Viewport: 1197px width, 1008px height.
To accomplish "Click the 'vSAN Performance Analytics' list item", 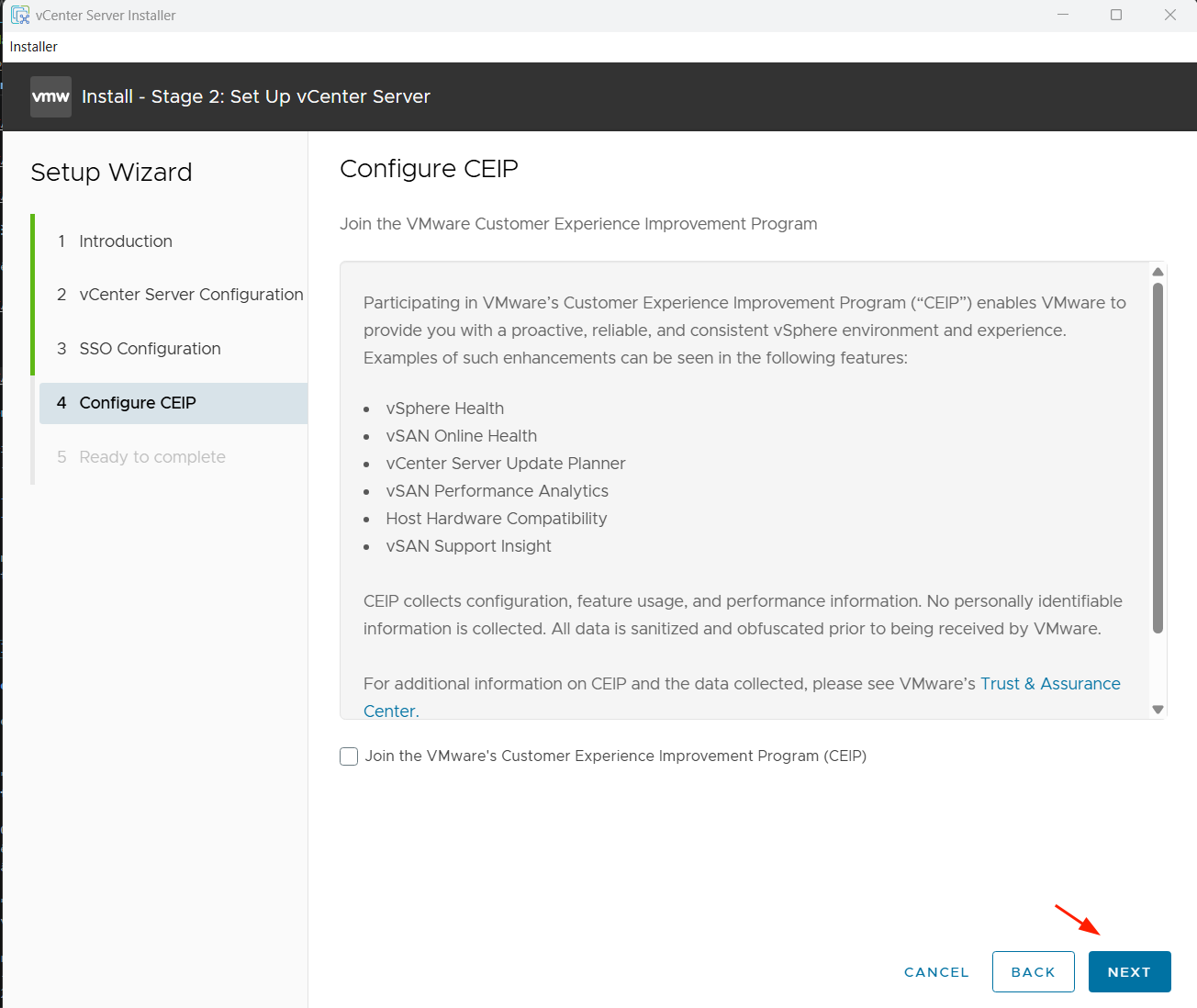I will coord(498,491).
